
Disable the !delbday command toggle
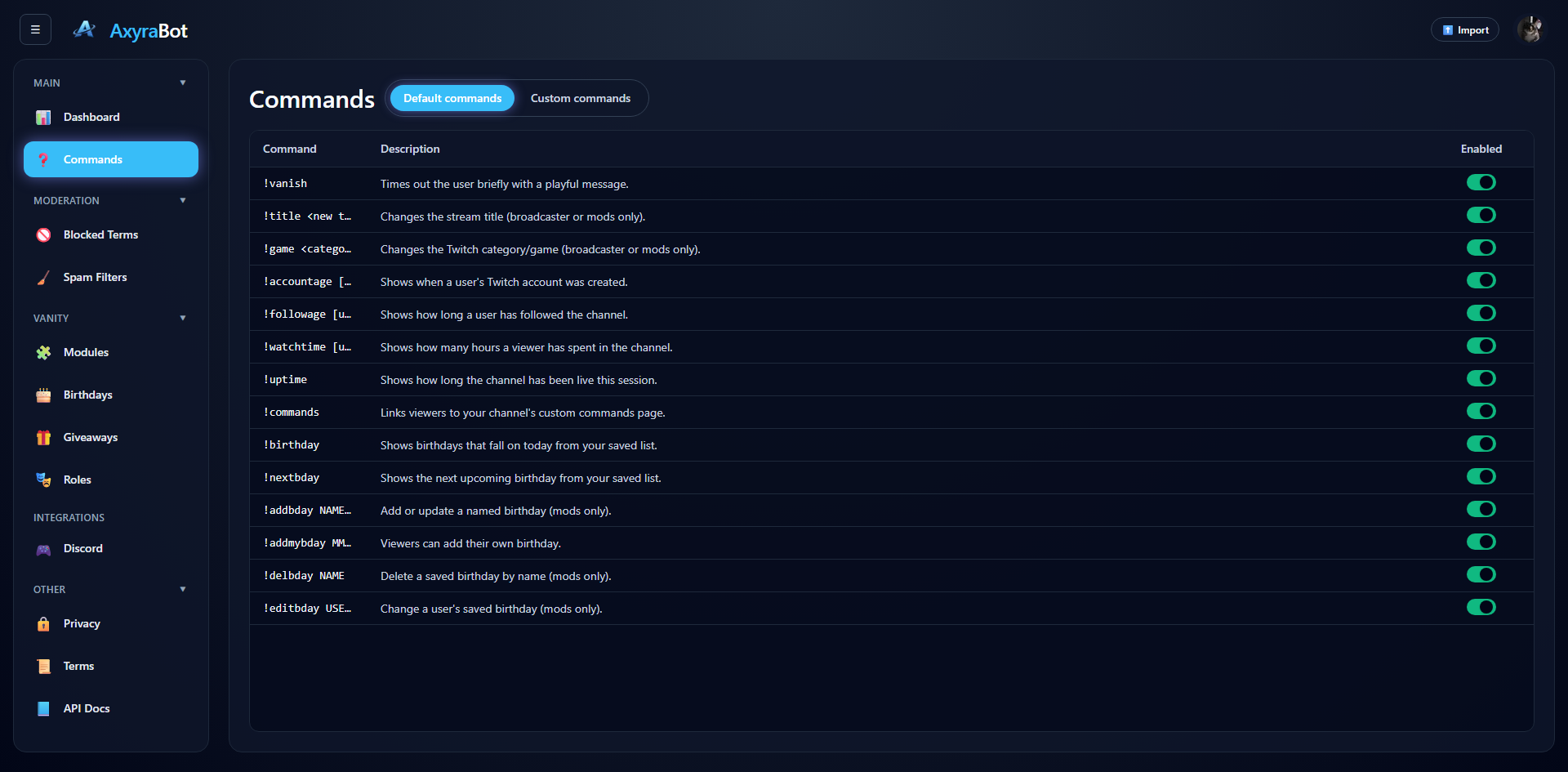(x=1481, y=574)
